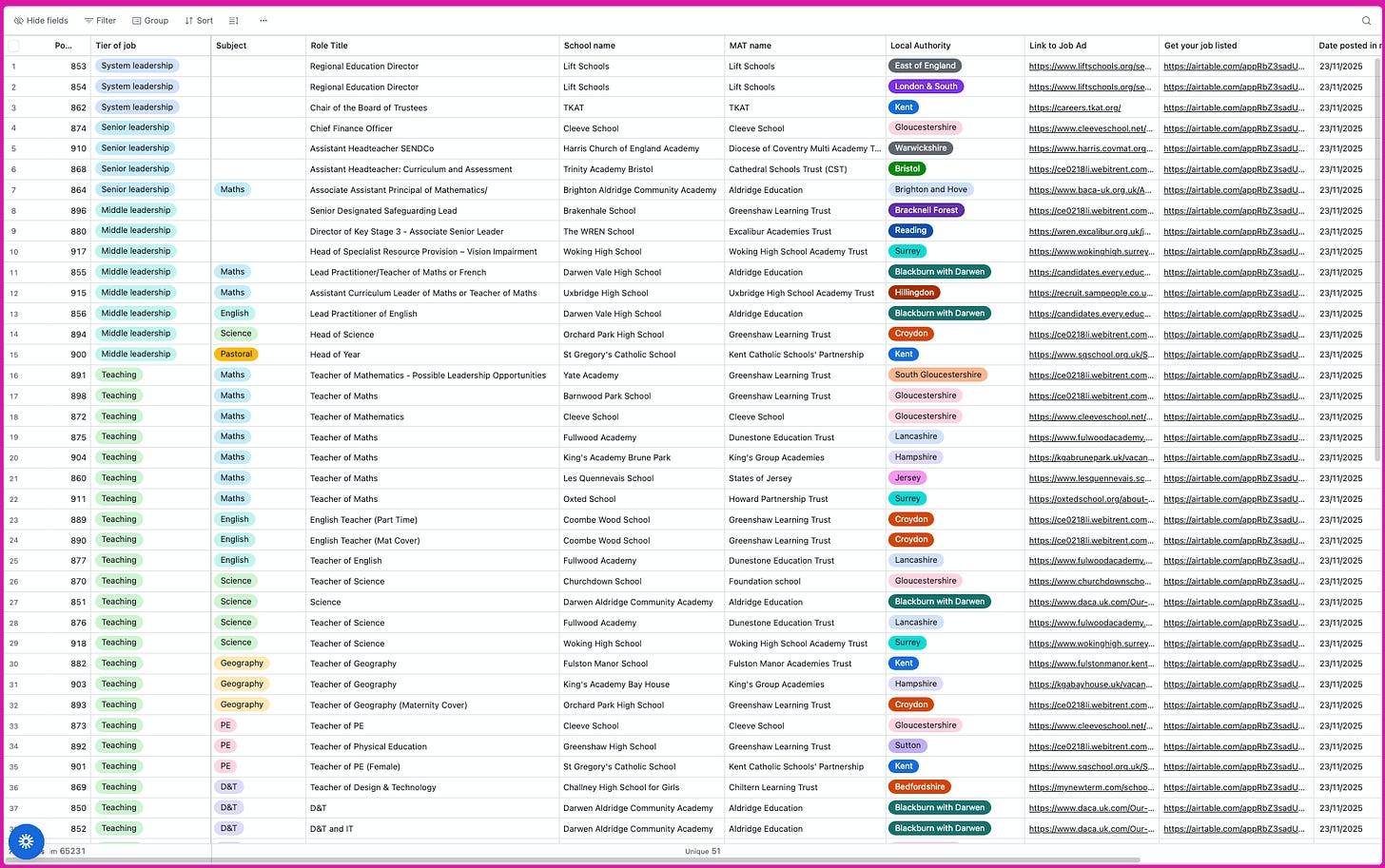
Task: Select Howard Partnership Trust cell
Action: [805, 499]
